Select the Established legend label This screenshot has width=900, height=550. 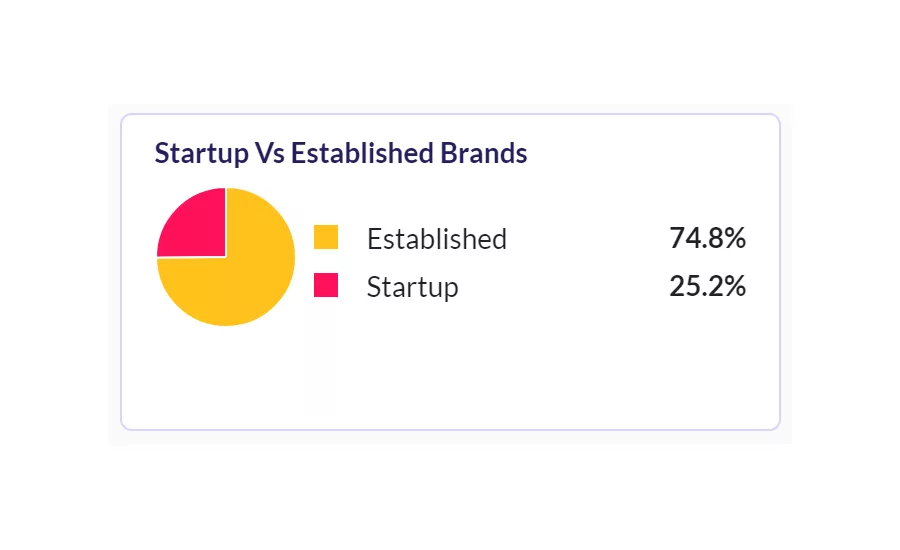[437, 238]
